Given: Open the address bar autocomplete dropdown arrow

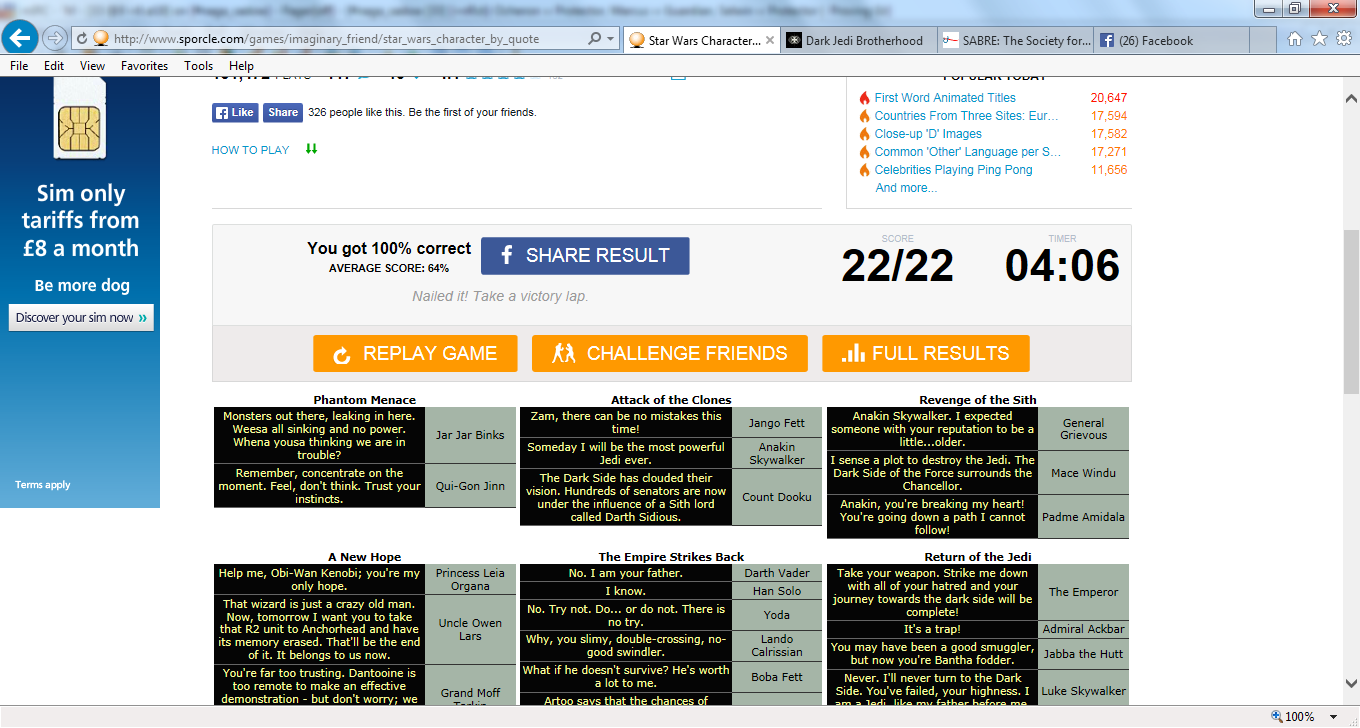Looking at the screenshot, I should [611, 39].
